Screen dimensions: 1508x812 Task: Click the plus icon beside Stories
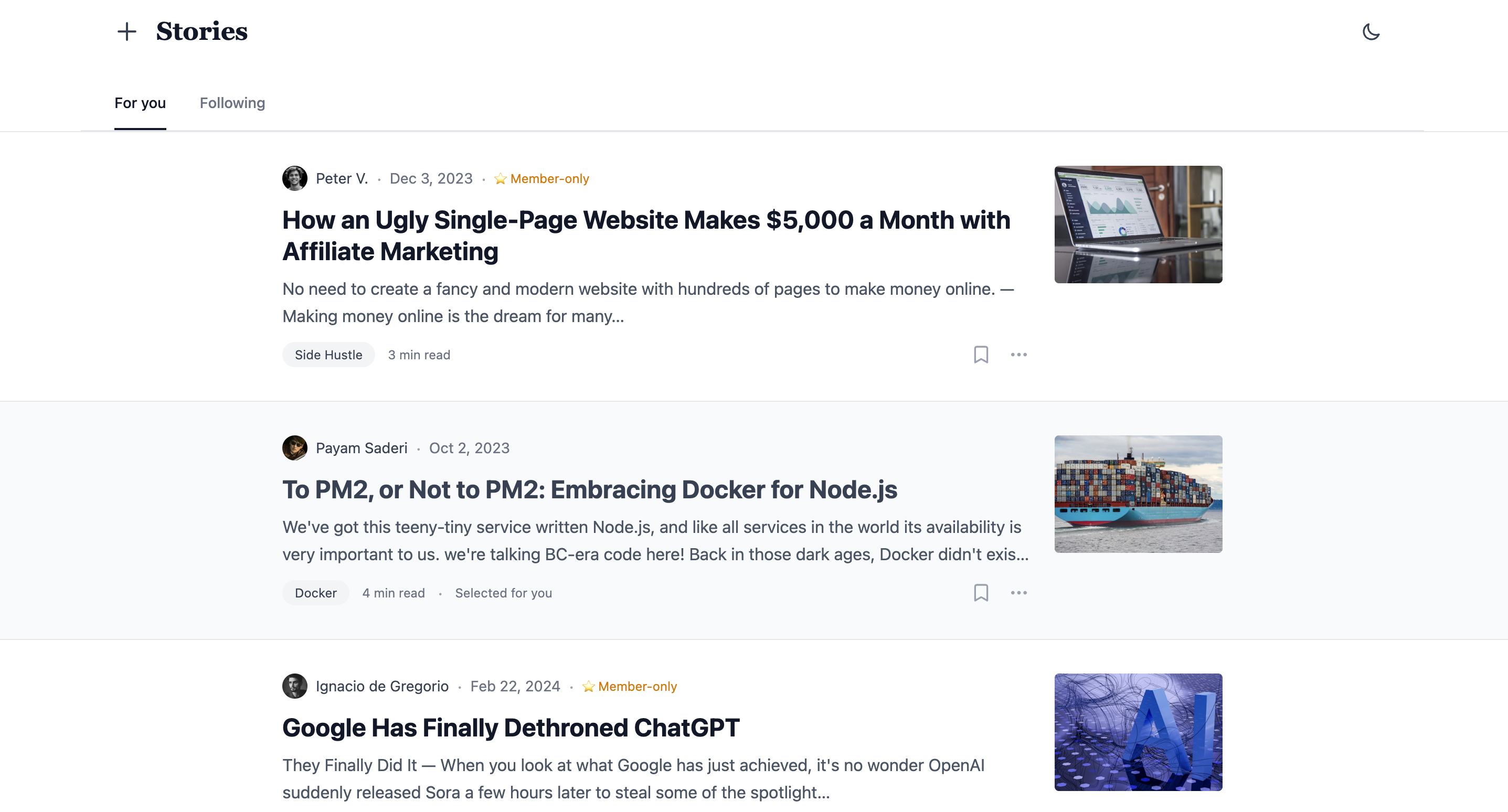pyautogui.click(x=126, y=31)
